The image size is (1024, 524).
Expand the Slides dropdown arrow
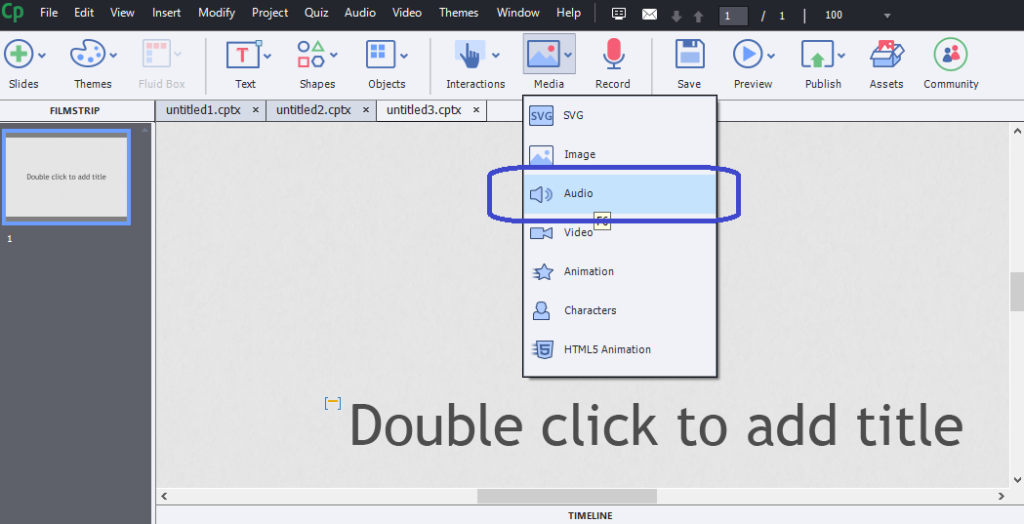pyautogui.click(x=42, y=56)
